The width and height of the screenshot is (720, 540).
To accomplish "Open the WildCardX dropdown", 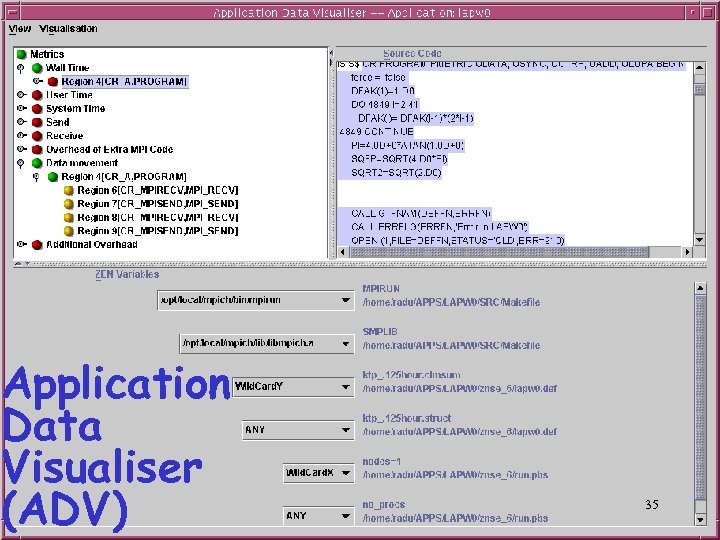I will coord(318,473).
